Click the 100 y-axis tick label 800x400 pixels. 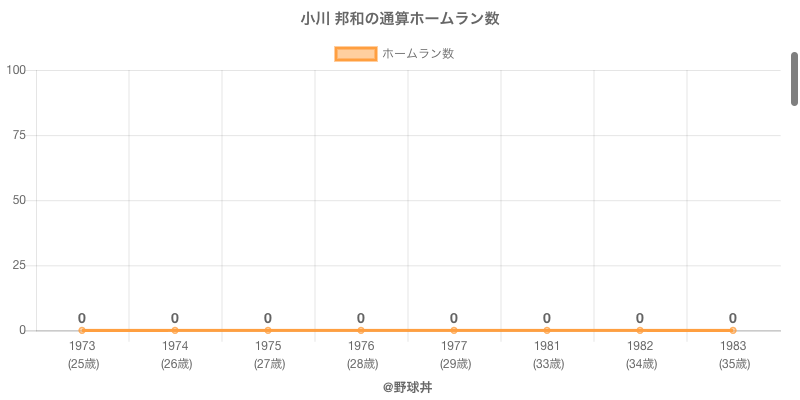(16, 70)
